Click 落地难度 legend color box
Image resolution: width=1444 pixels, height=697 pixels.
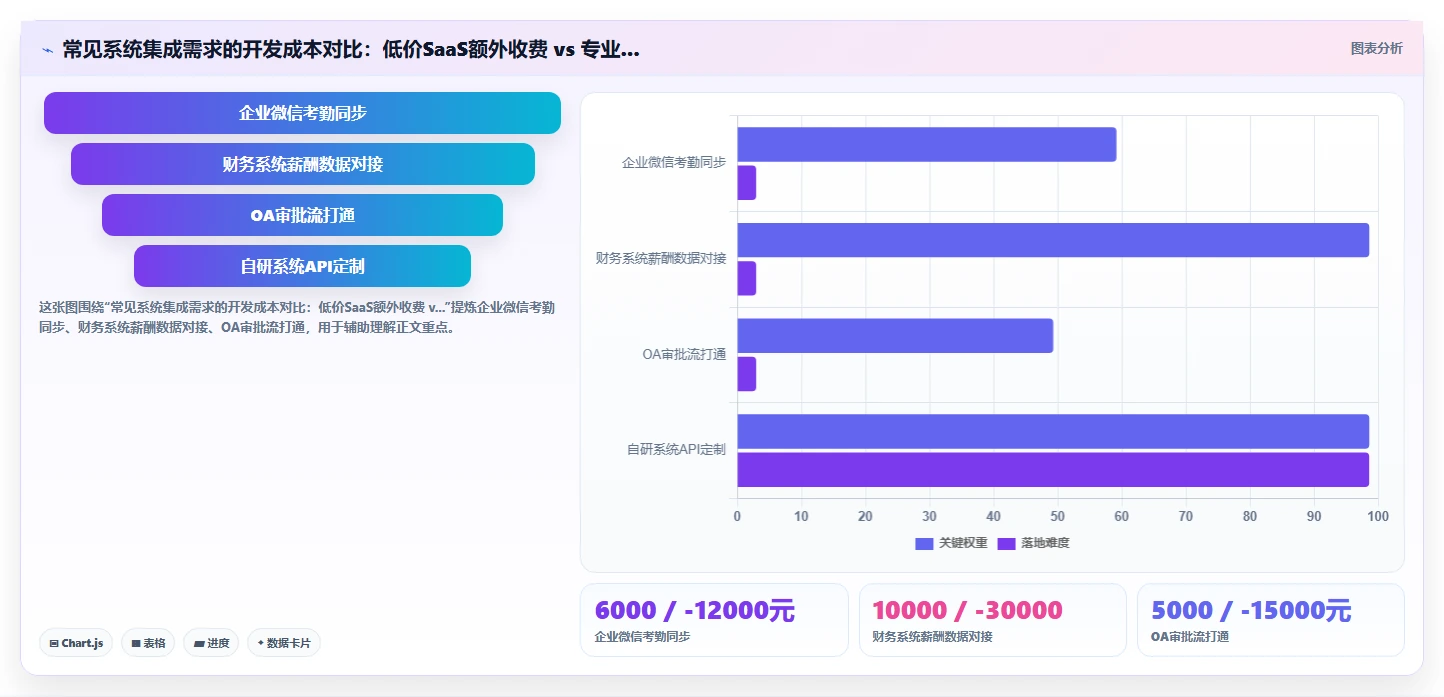tap(1006, 543)
